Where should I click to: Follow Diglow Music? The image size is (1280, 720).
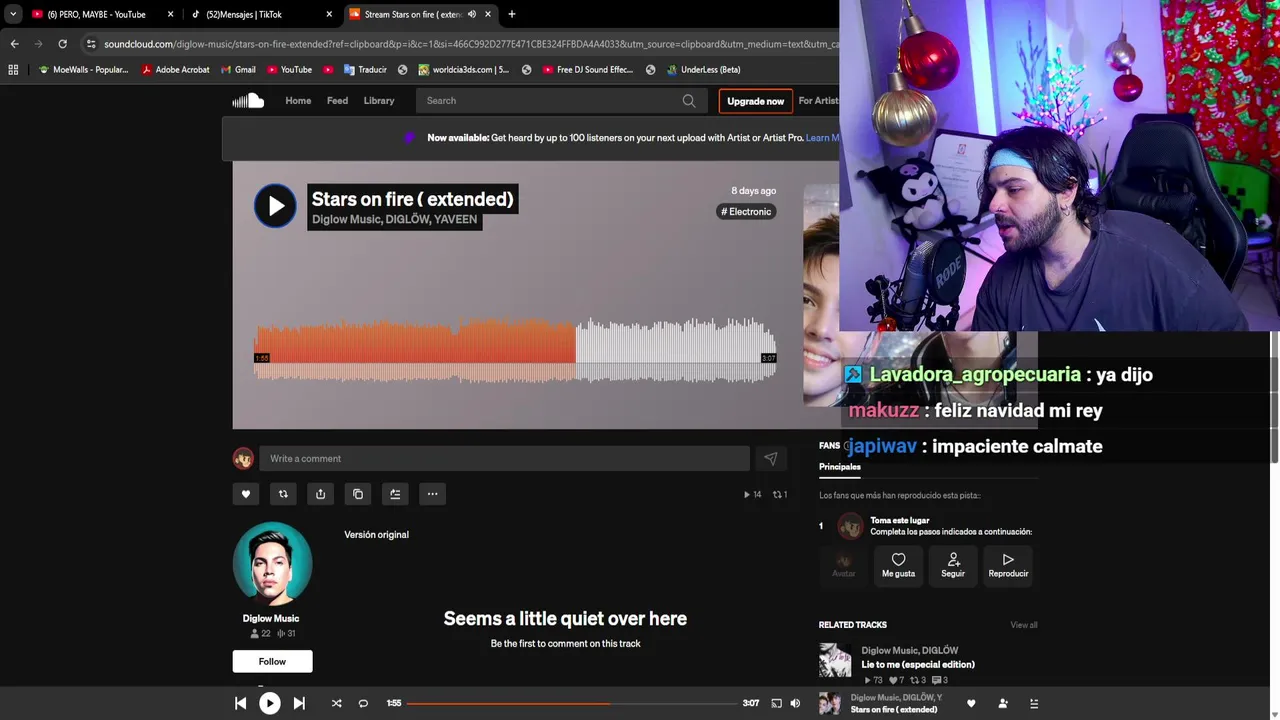272,661
